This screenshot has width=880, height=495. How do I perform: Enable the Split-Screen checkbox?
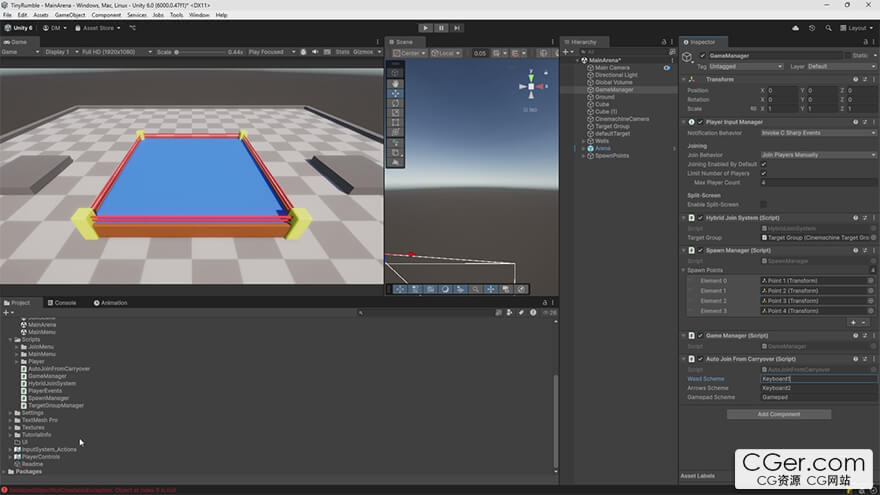pos(764,204)
